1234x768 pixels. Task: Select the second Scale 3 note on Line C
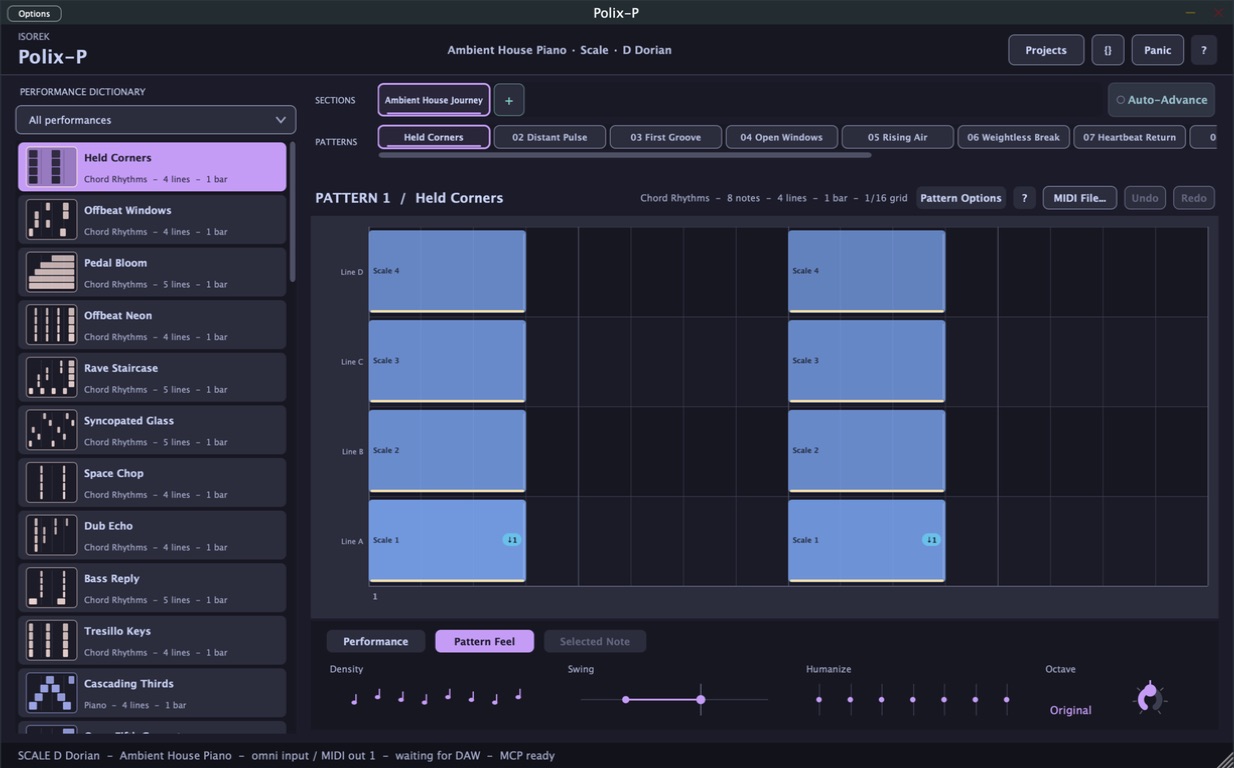coord(867,361)
